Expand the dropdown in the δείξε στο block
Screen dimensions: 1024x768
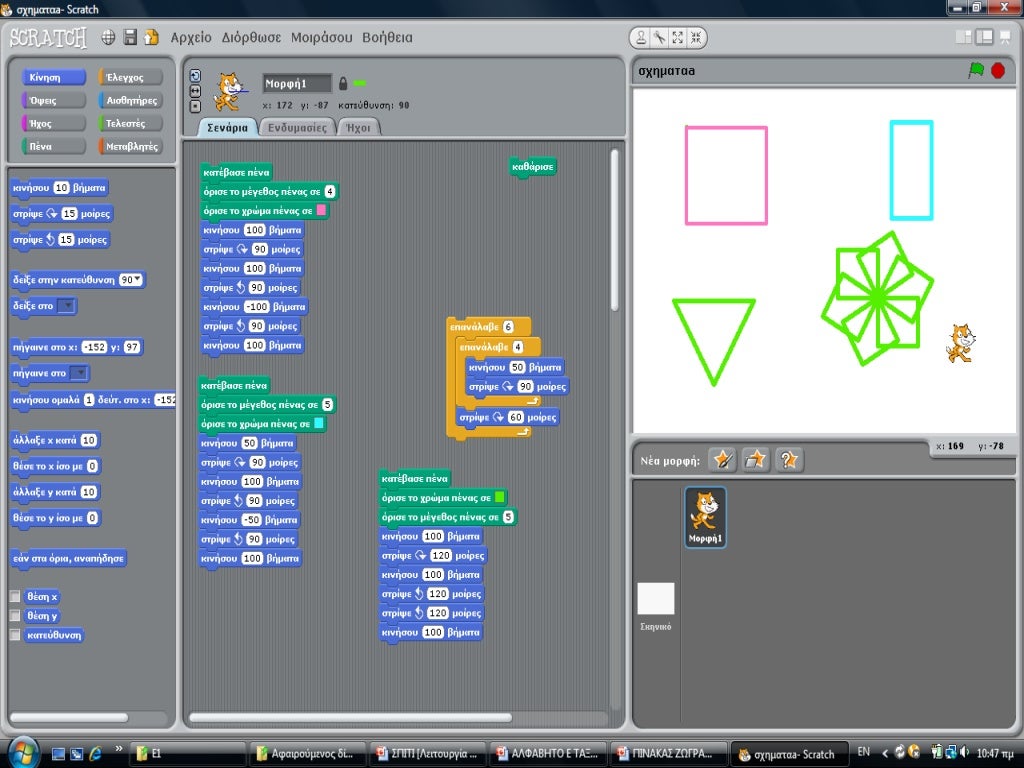click(66, 306)
